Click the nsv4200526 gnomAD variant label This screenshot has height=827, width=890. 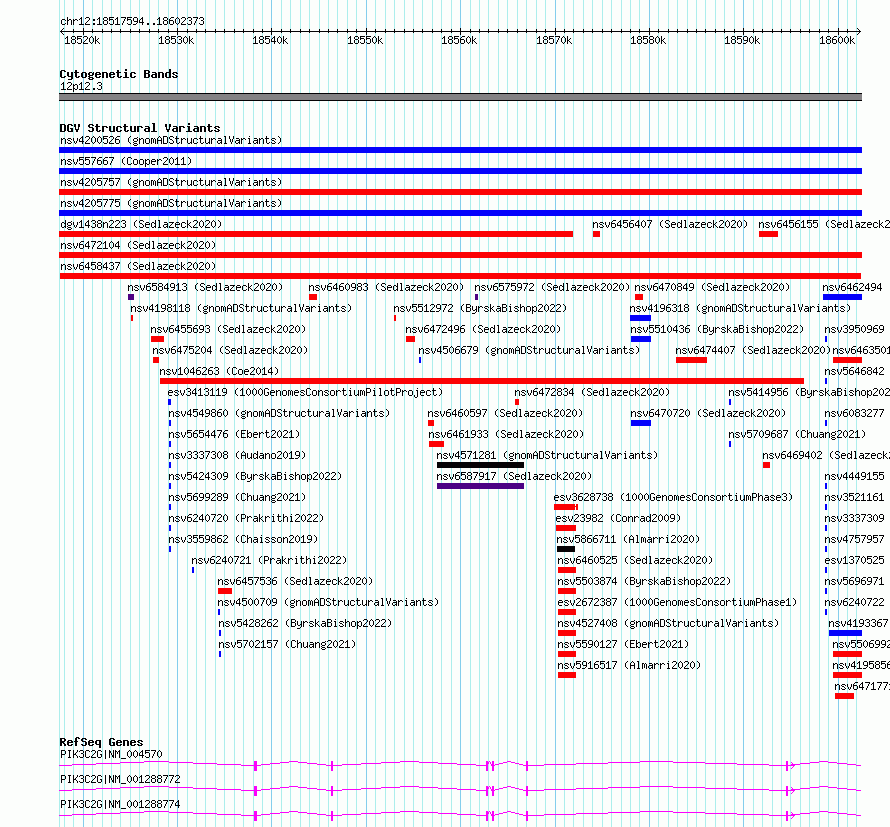171,140
